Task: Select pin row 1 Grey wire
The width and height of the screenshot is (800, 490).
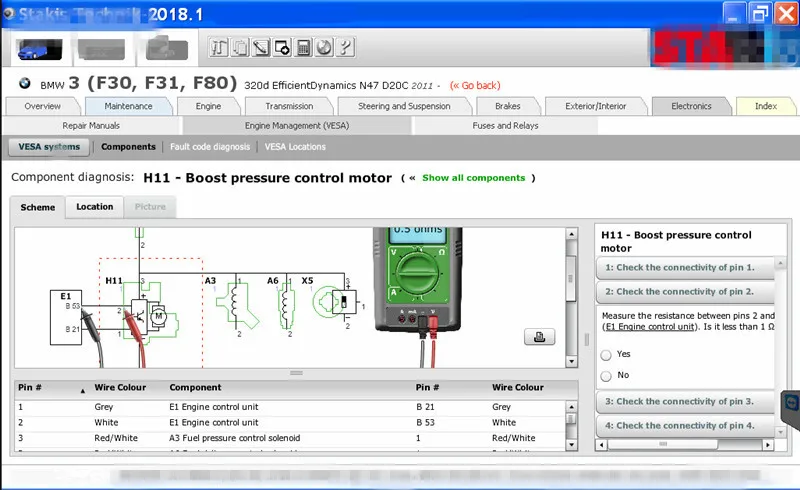Action: coord(290,407)
